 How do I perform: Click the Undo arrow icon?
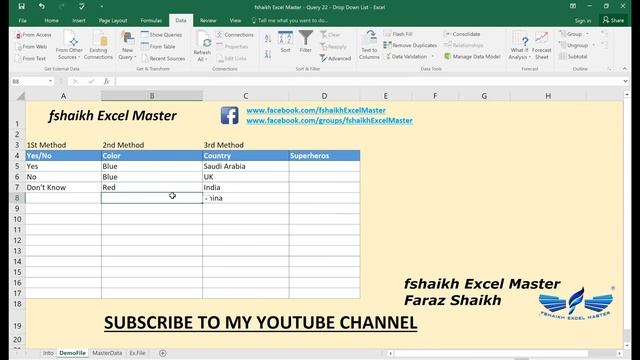(42, 6)
